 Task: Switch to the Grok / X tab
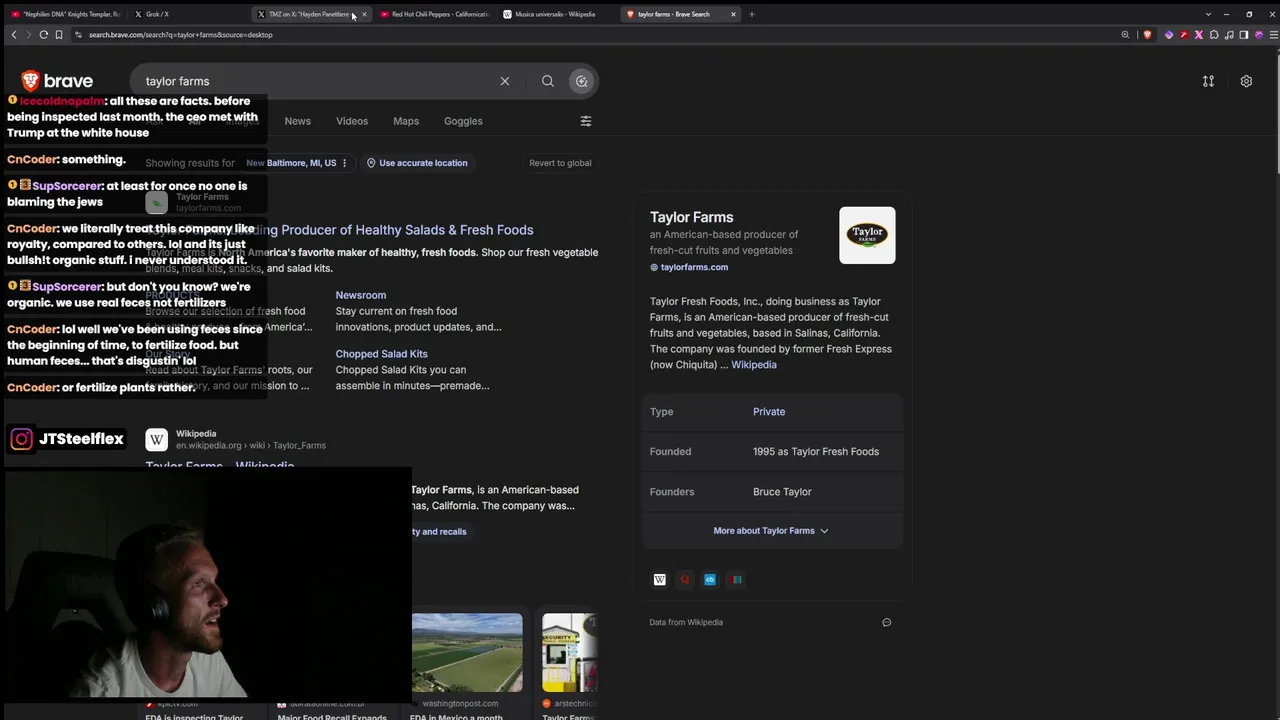(x=188, y=14)
